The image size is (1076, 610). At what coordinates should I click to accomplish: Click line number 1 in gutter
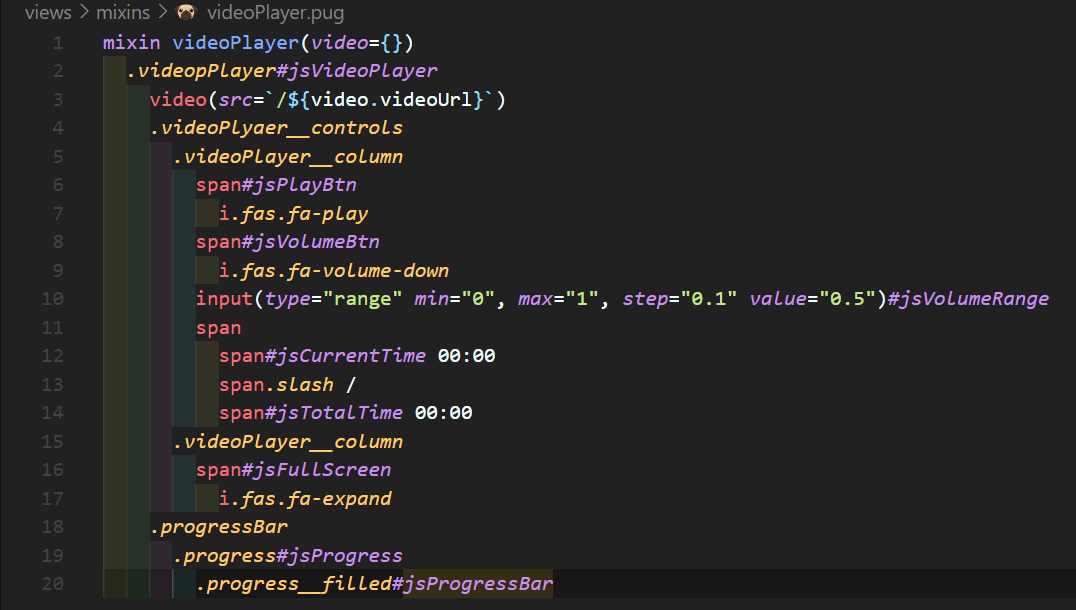click(x=58, y=43)
